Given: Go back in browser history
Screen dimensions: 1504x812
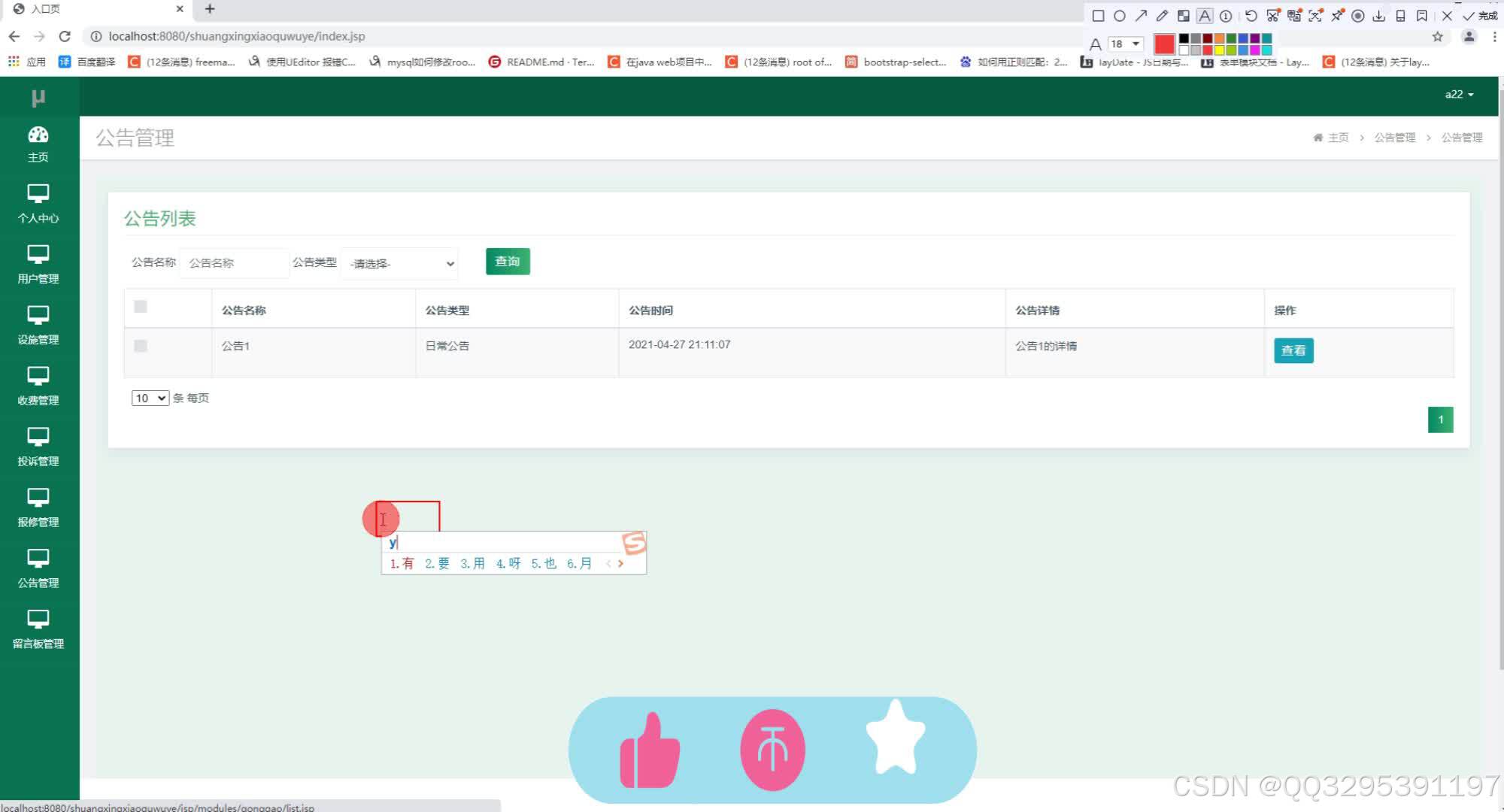Looking at the screenshot, I should [14, 36].
